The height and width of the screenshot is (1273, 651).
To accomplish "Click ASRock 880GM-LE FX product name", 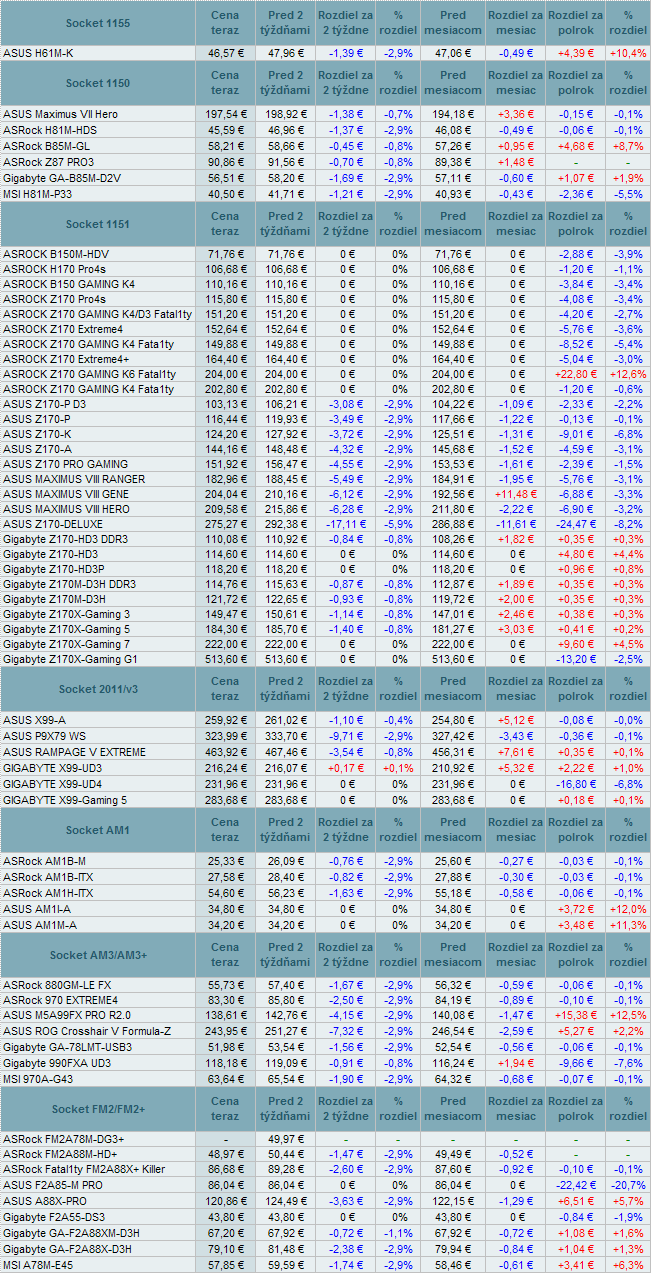I will click(57, 985).
